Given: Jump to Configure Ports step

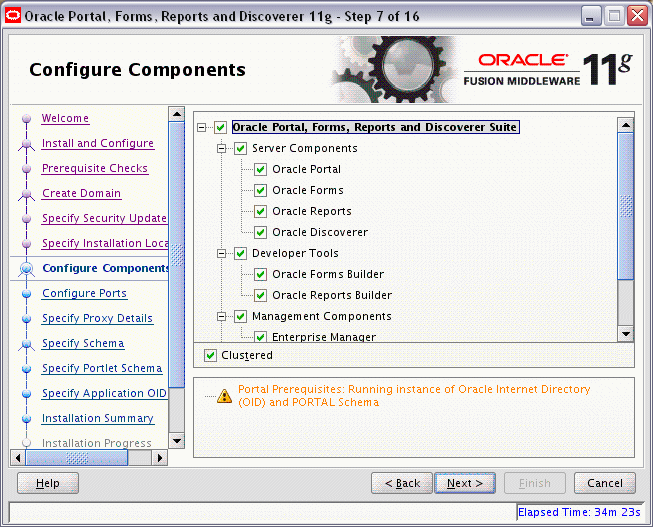Looking at the screenshot, I should pos(85,293).
